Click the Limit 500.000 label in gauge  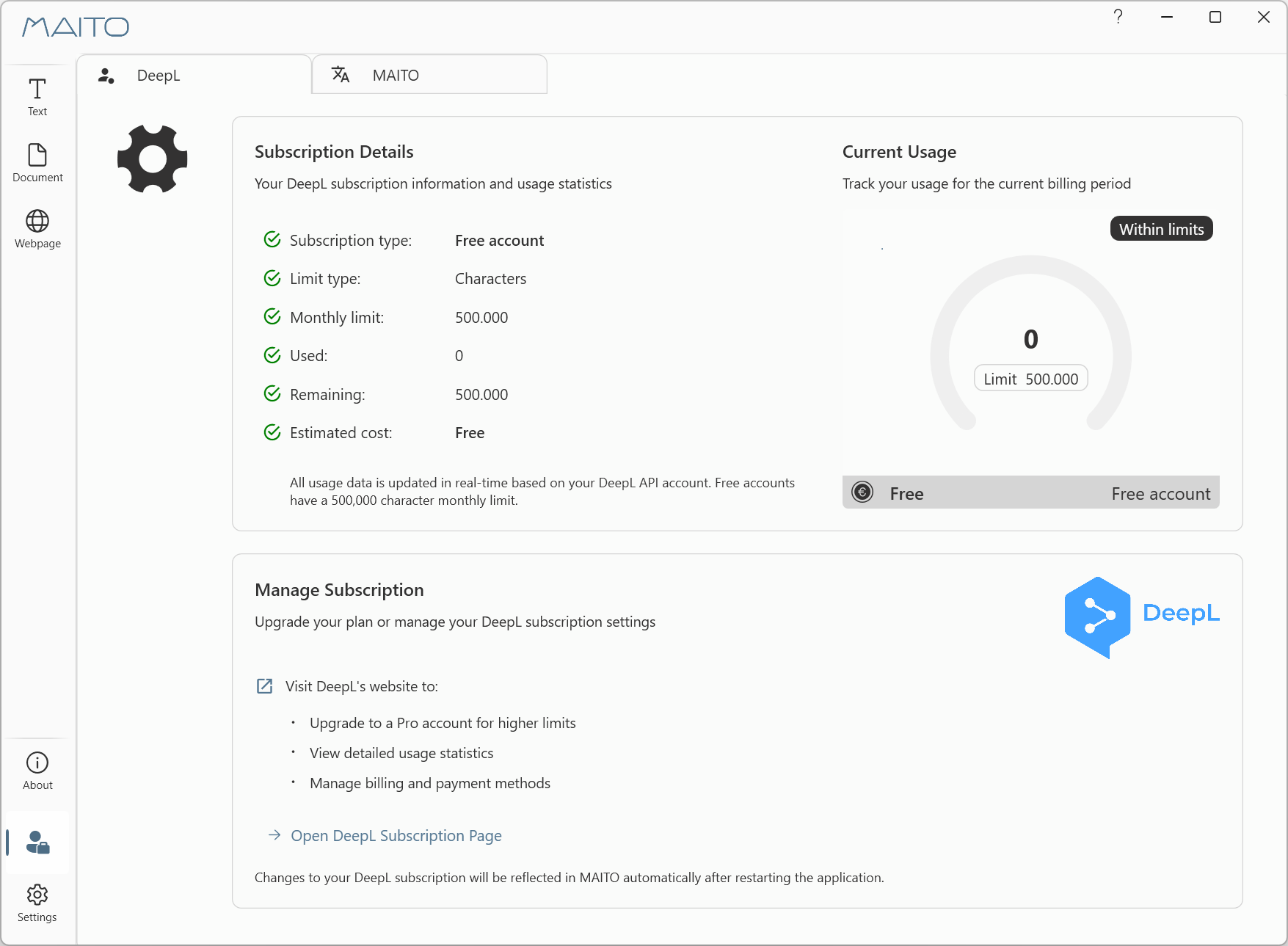pos(1030,379)
